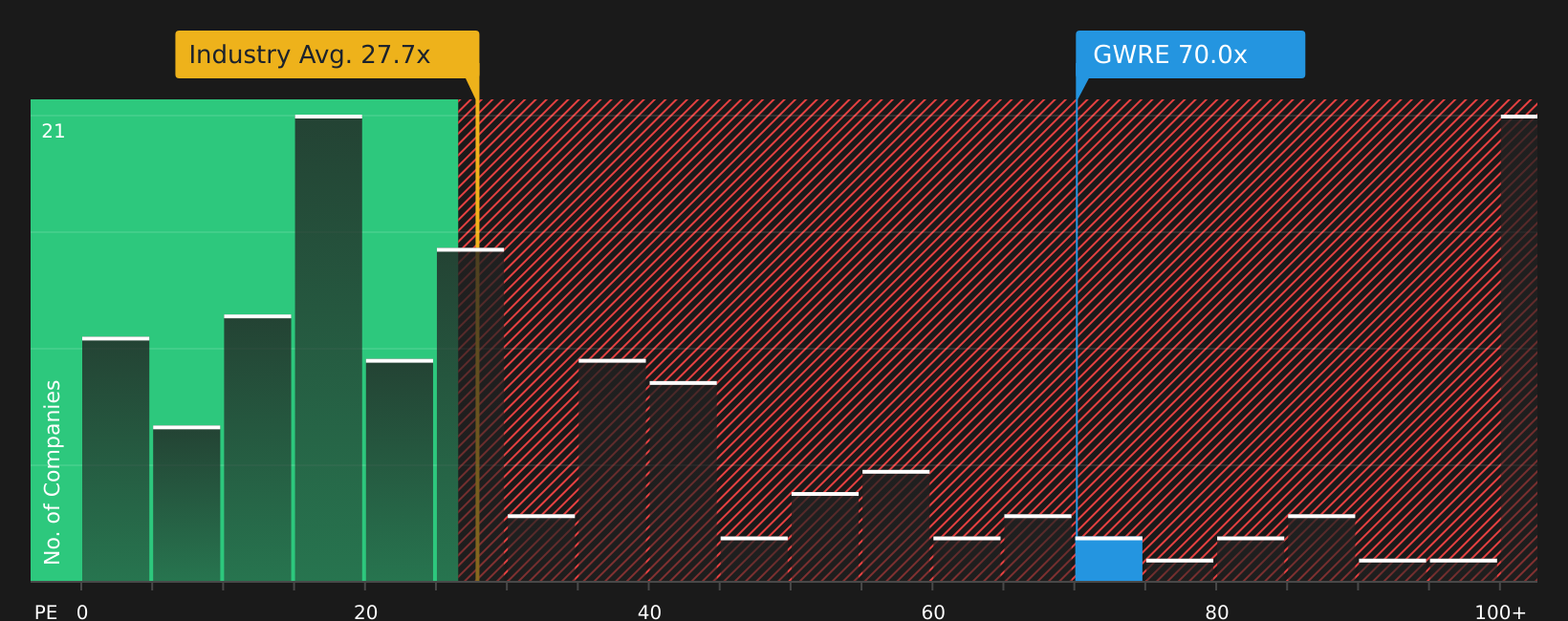Click the No. of Companies axis title
The height and width of the screenshot is (621, 1568).
coord(53,472)
